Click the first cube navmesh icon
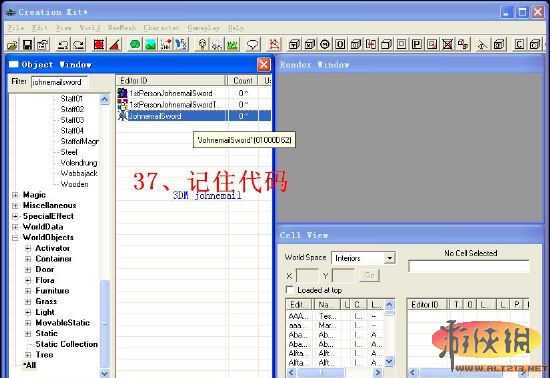 tap(294, 45)
